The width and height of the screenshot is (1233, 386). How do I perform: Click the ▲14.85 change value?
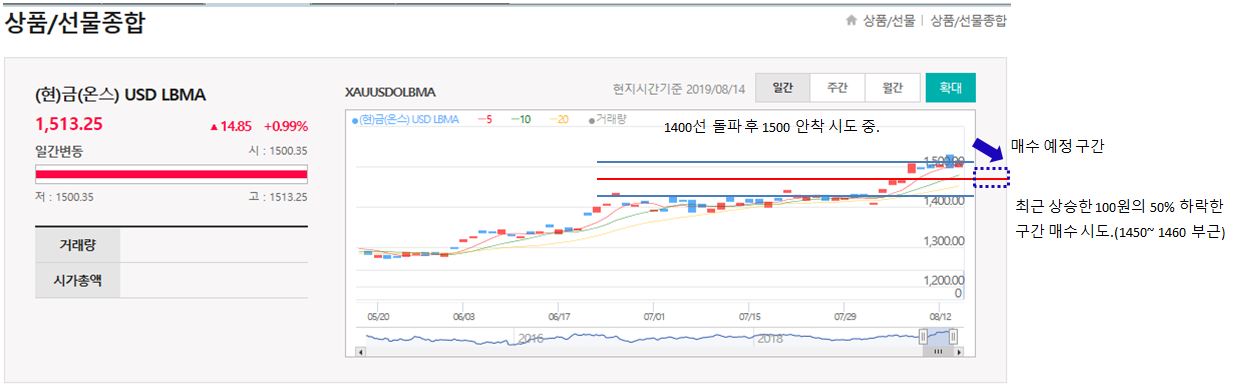click(230, 127)
